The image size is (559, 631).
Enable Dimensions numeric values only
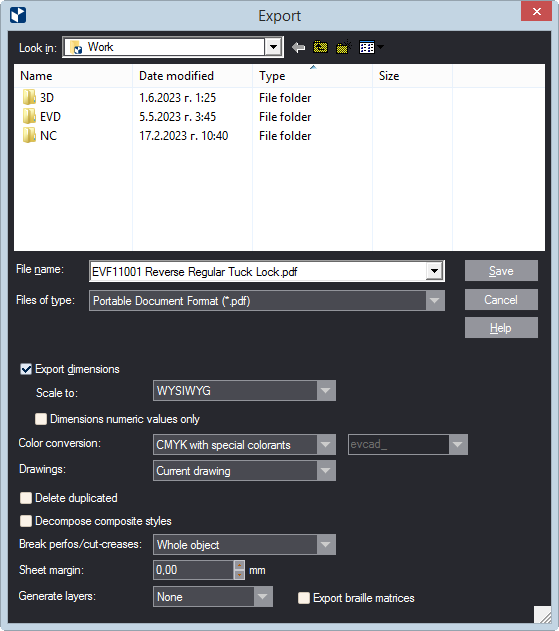(x=41, y=419)
